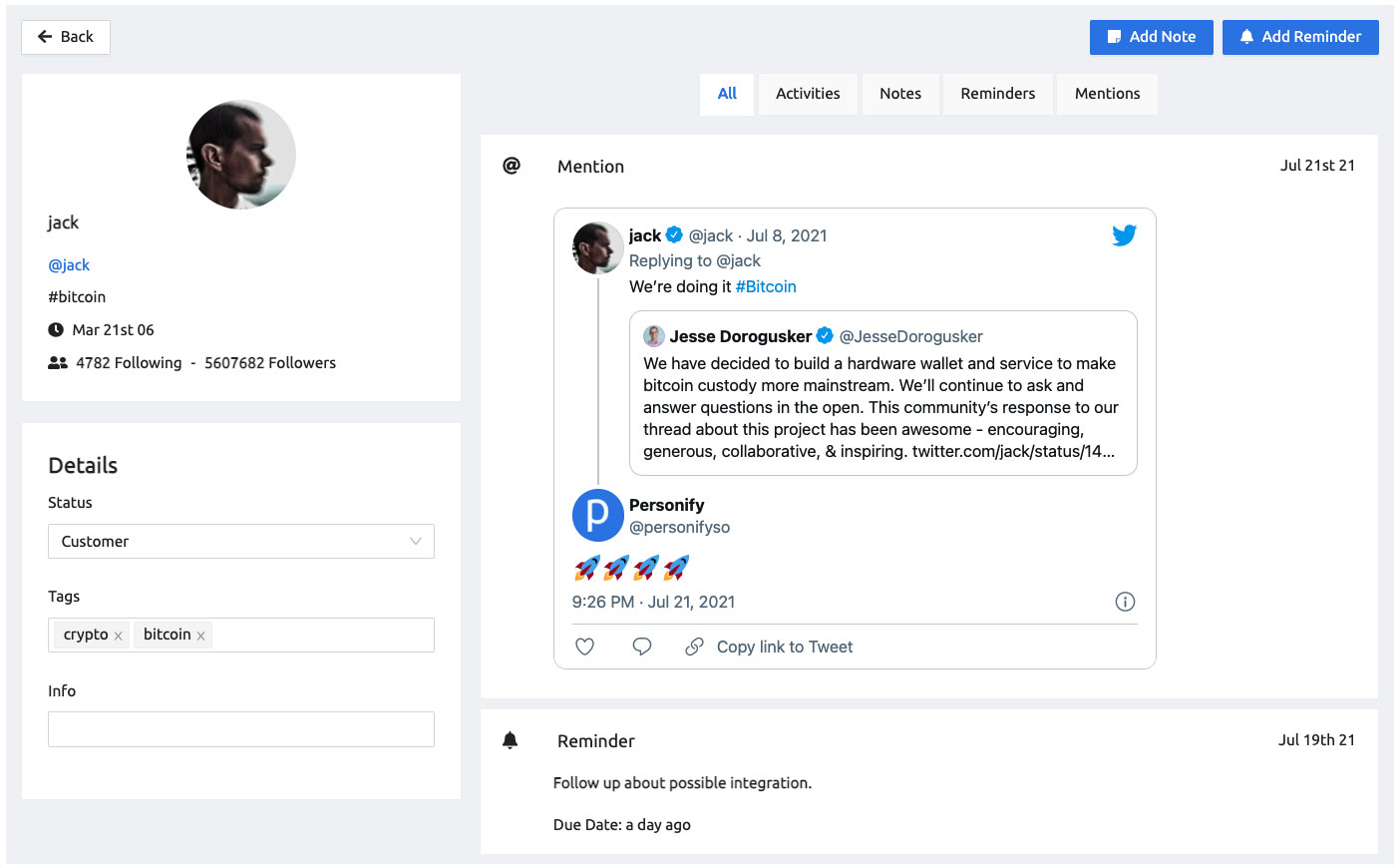This screenshot has width=1400, height=868.
Task: Click the 9:26 PM · Jul 21, 2021 timestamp
Action: [x=653, y=602]
